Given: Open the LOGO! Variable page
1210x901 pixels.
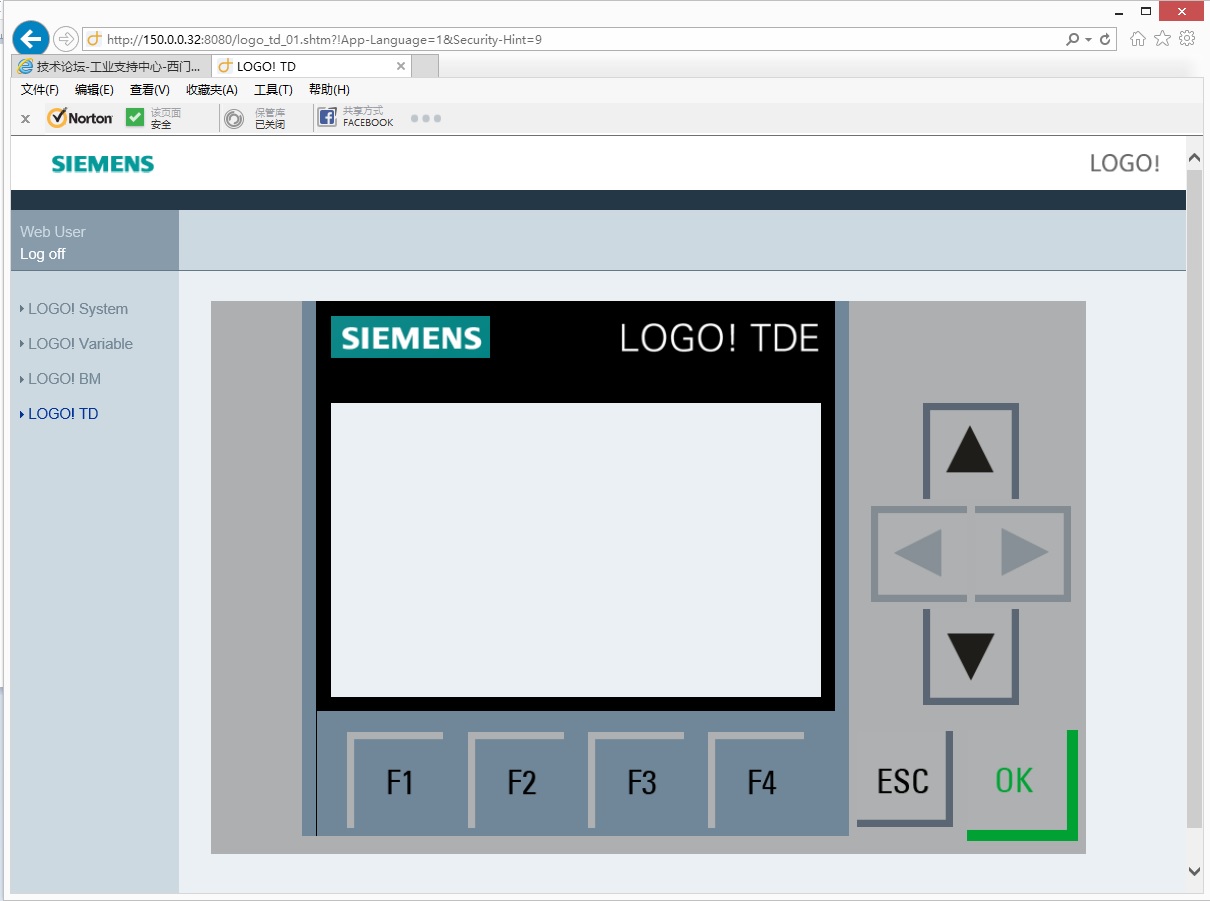Looking at the screenshot, I should point(80,344).
